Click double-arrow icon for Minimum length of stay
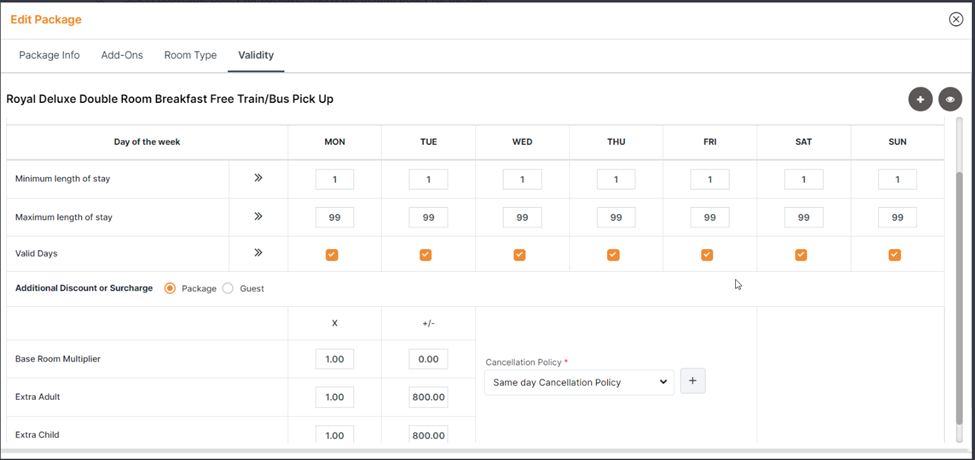Image resolution: width=975 pixels, height=460 pixels. pos(258,178)
